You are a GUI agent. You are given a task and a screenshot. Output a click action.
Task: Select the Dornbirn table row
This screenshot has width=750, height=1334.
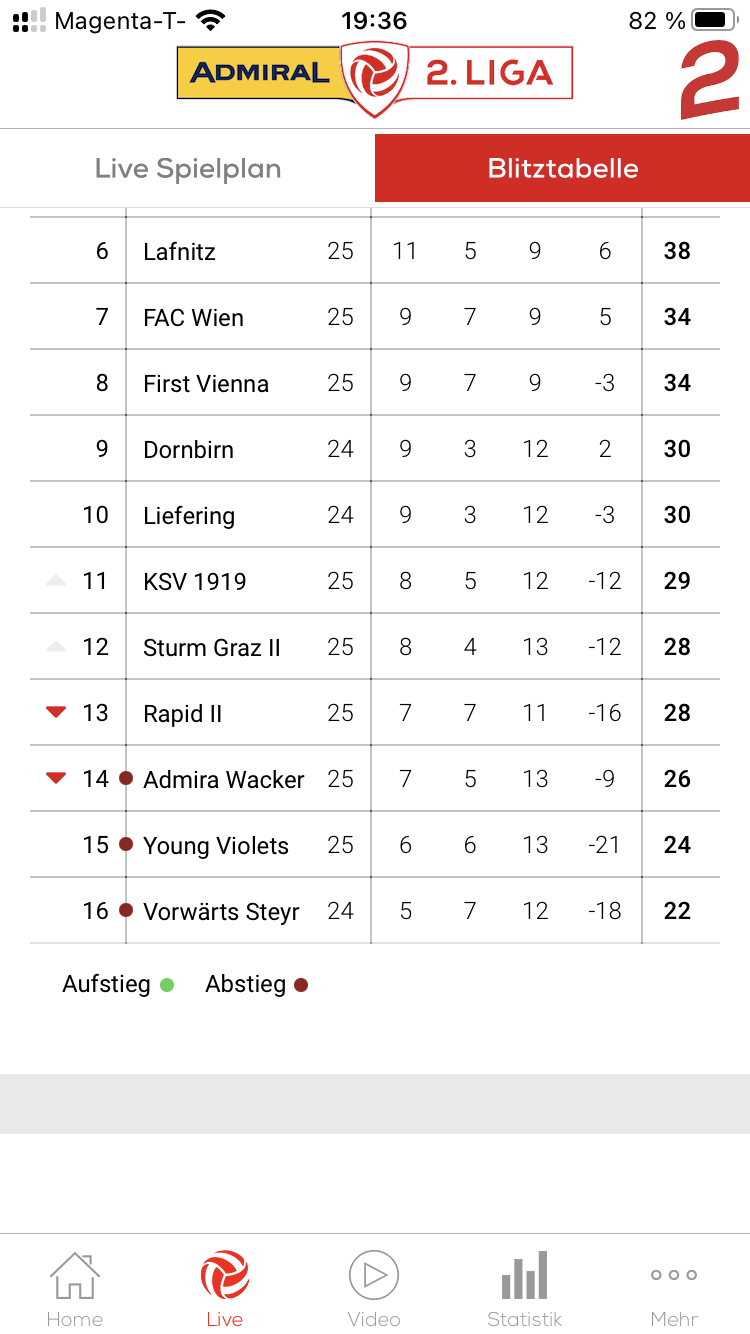click(375, 449)
